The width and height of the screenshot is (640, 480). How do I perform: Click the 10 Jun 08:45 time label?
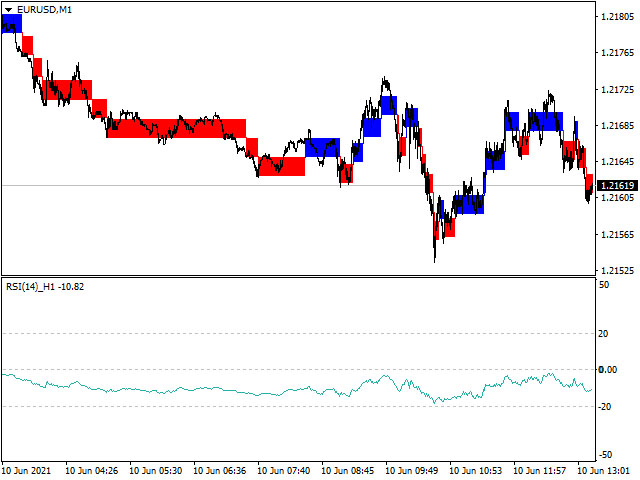click(348, 471)
